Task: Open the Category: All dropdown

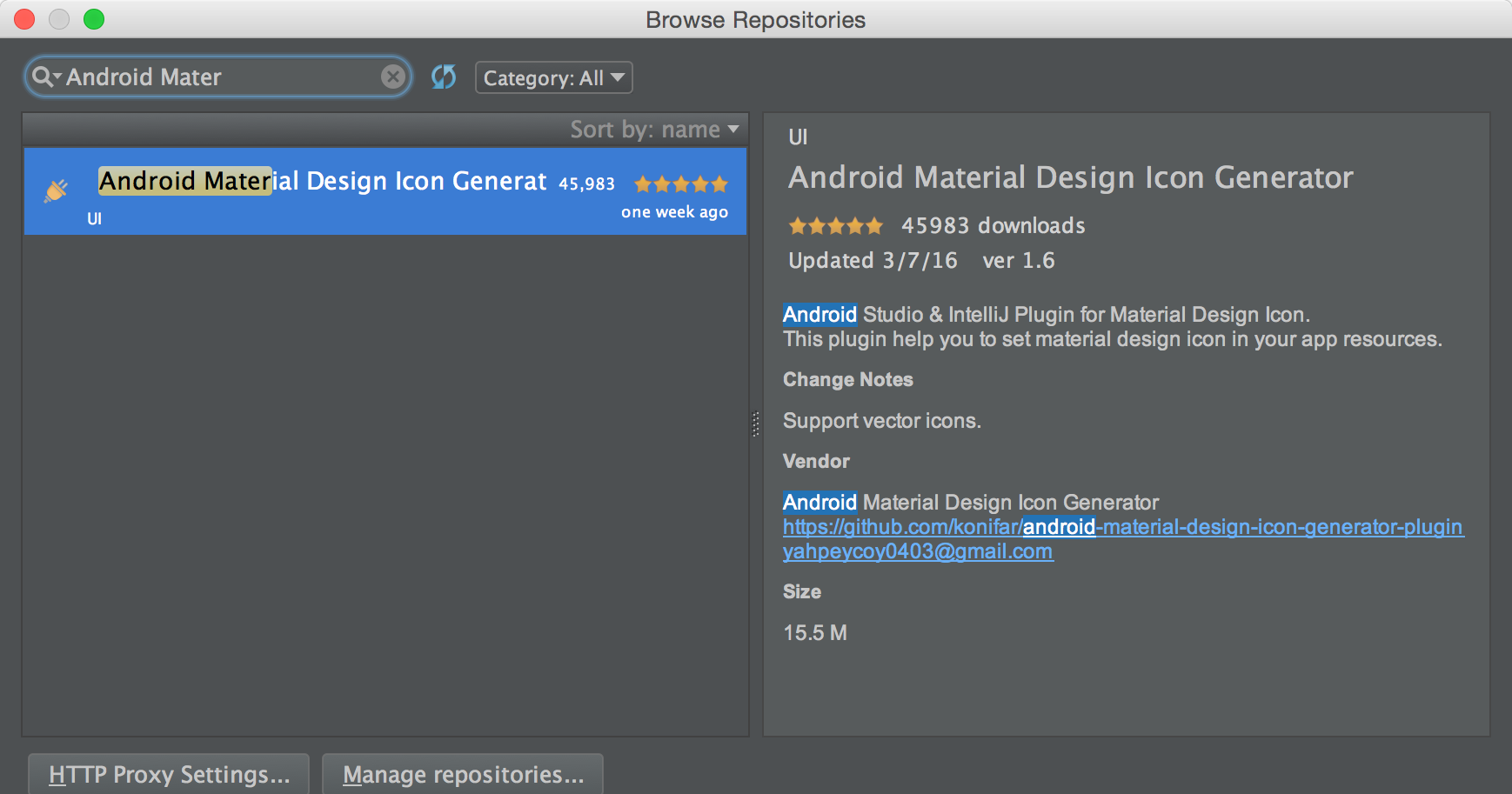Action: pos(553,77)
